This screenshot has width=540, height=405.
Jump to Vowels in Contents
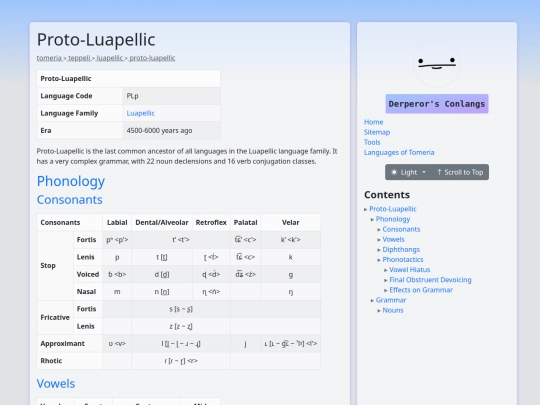pos(393,239)
